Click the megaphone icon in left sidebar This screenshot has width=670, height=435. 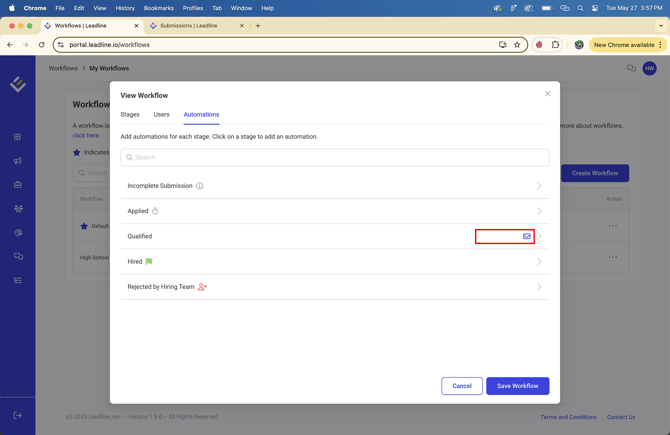point(17,161)
